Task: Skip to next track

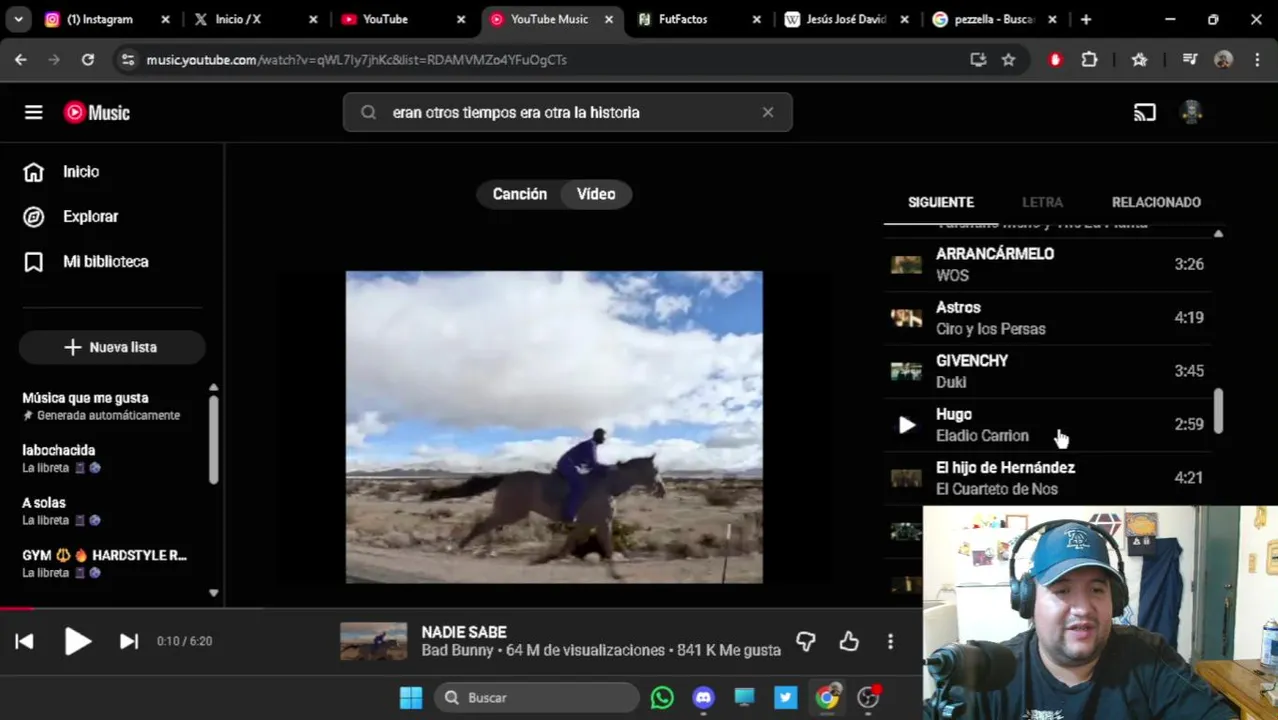Action: point(129,641)
